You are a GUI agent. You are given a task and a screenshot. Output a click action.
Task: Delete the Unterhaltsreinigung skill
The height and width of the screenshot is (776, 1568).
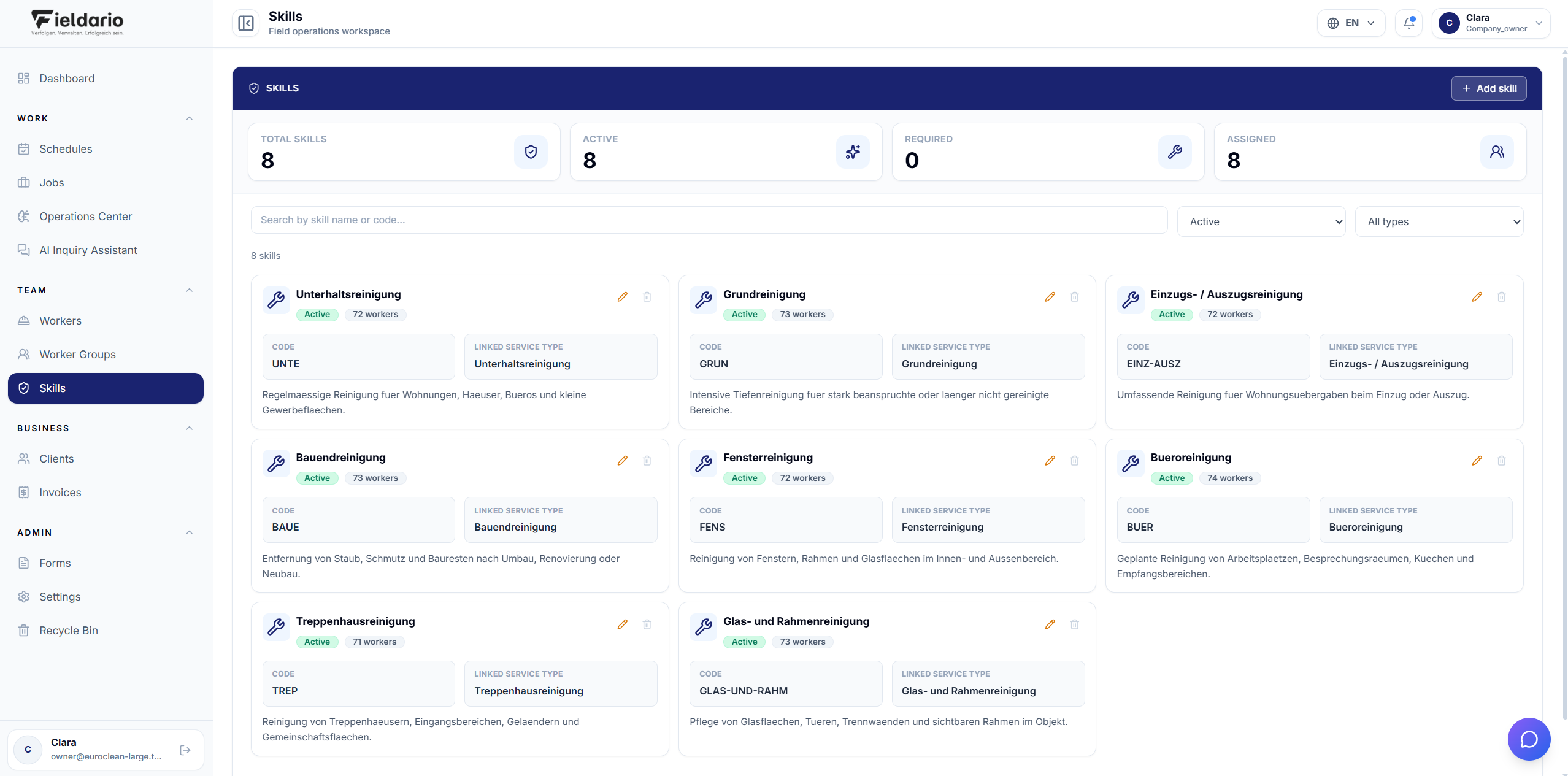(x=647, y=297)
